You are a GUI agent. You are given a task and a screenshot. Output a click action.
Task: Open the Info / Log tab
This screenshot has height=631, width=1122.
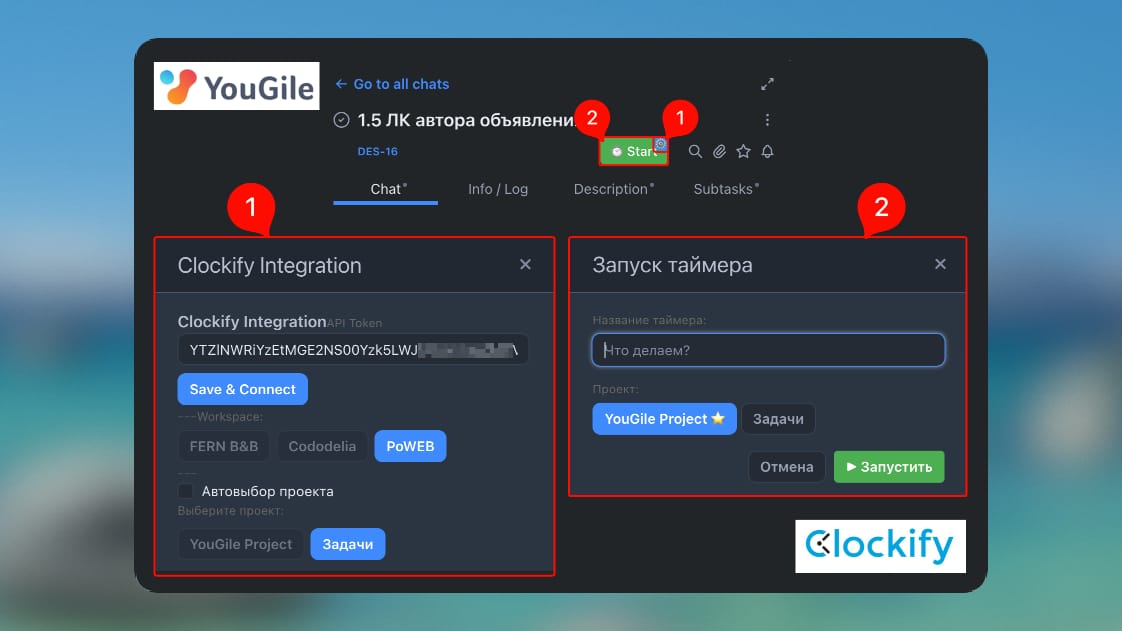498,189
